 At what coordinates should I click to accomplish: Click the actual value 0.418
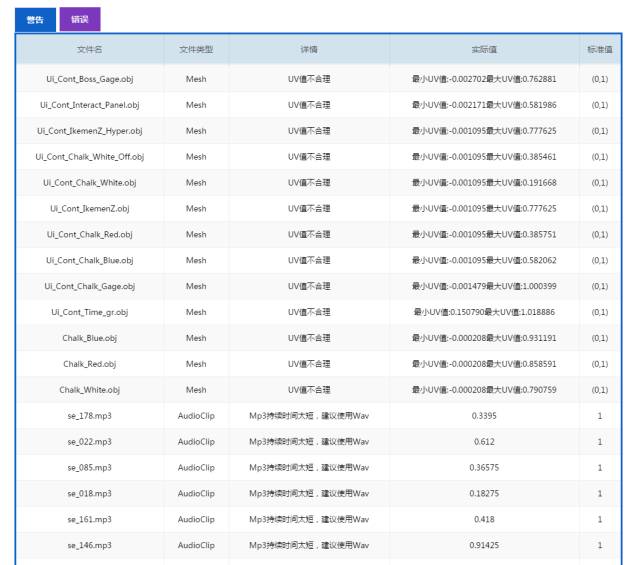tap(484, 520)
